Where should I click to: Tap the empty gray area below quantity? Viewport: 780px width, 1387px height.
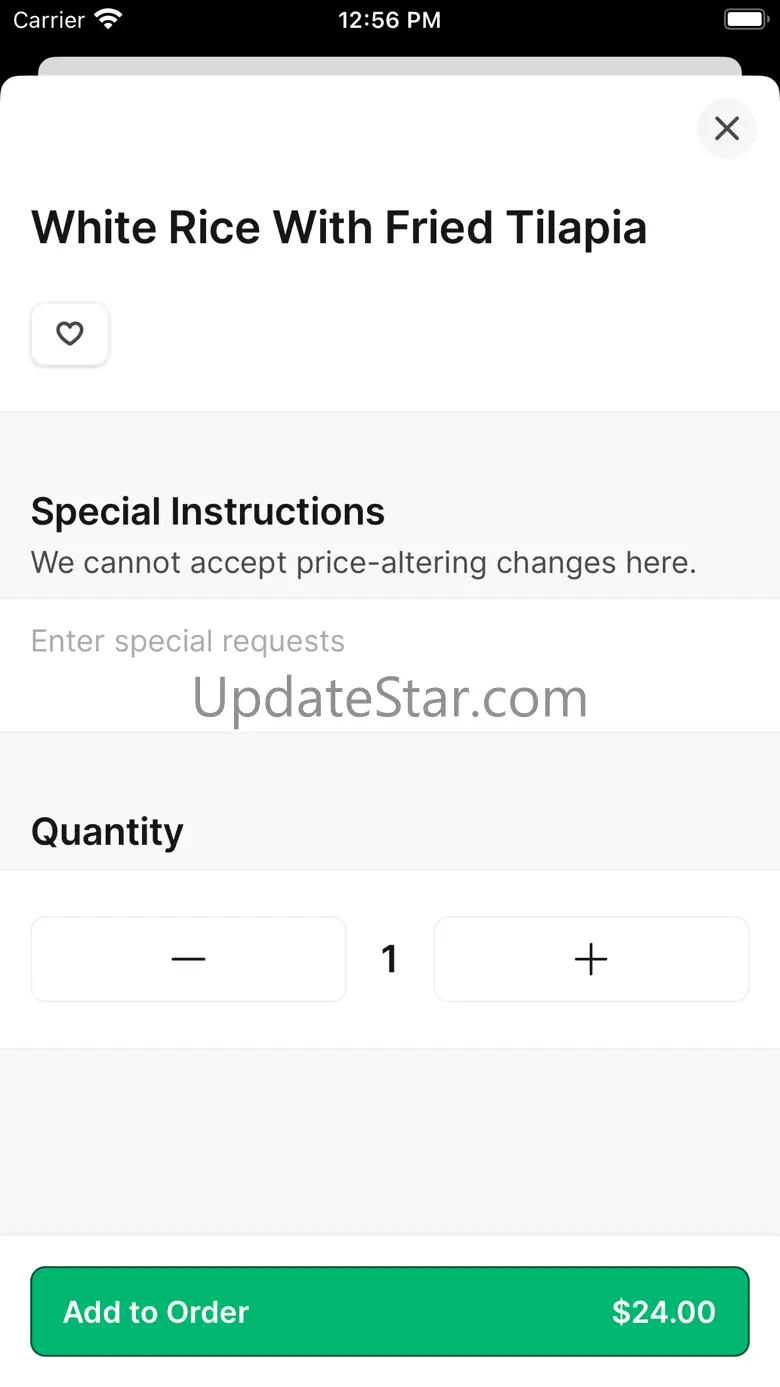click(x=390, y=1140)
